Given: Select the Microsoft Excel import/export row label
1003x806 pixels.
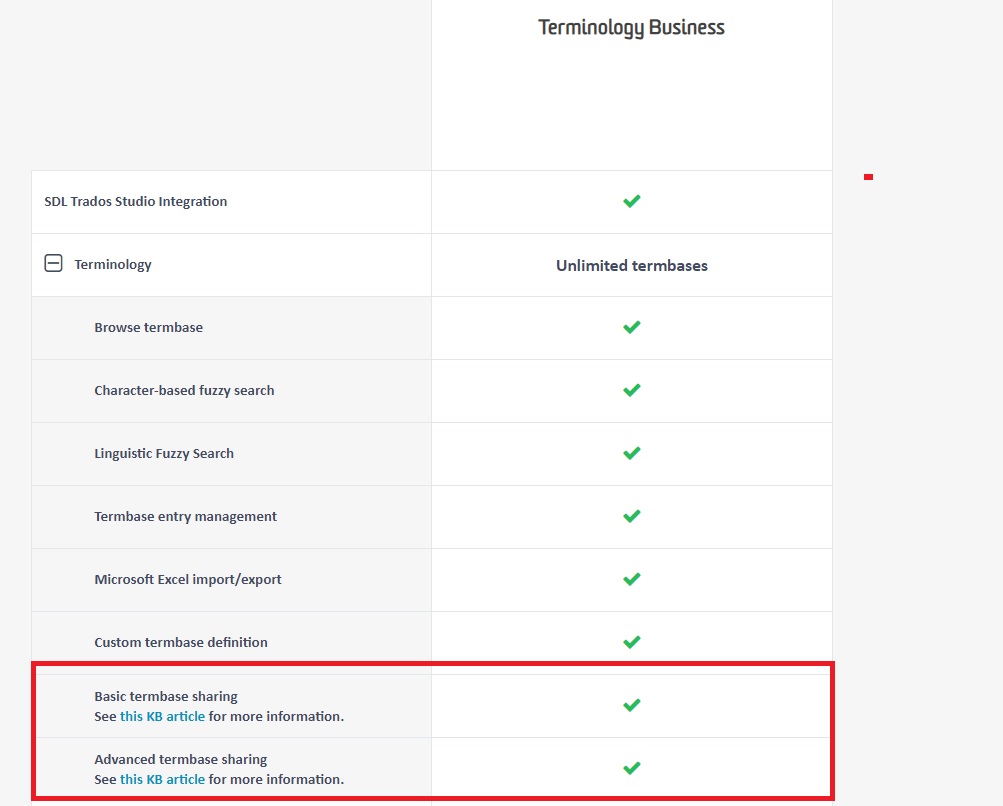Looking at the screenshot, I should coord(188,579).
